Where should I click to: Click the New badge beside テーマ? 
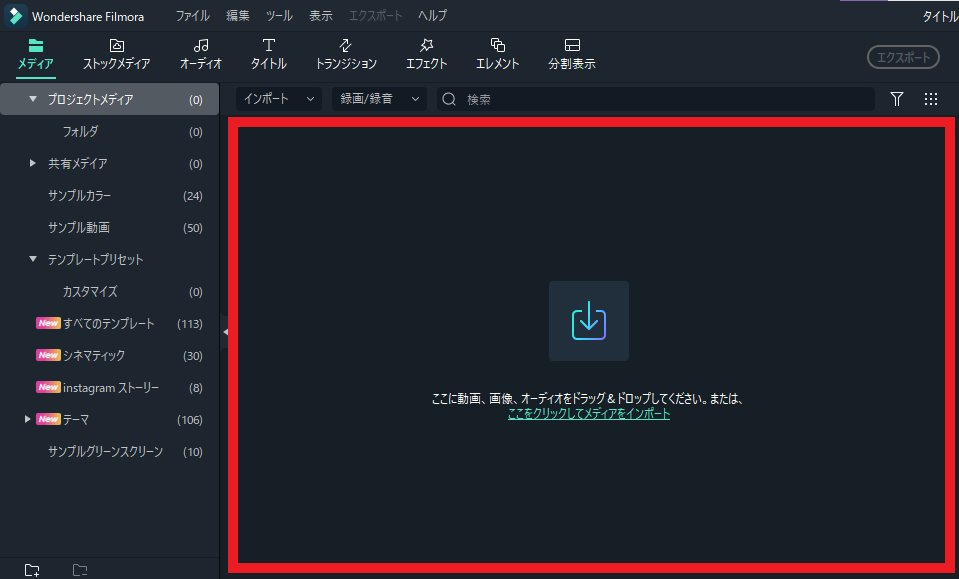tap(48, 419)
